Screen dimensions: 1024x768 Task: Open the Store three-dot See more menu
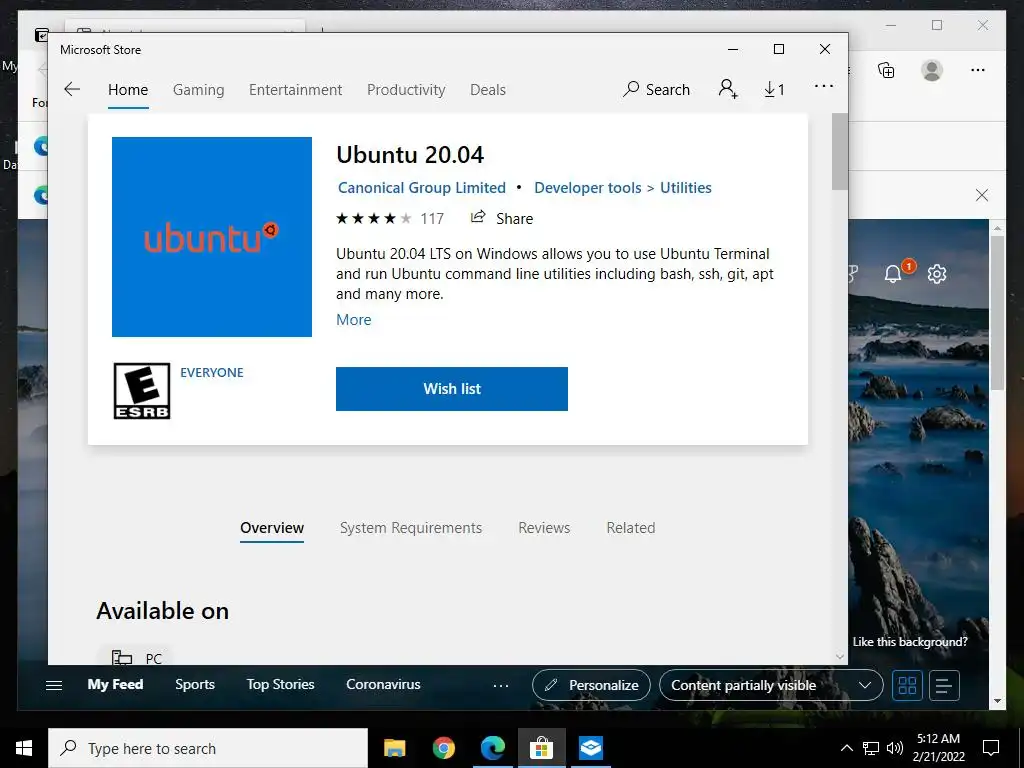(x=824, y=86)
